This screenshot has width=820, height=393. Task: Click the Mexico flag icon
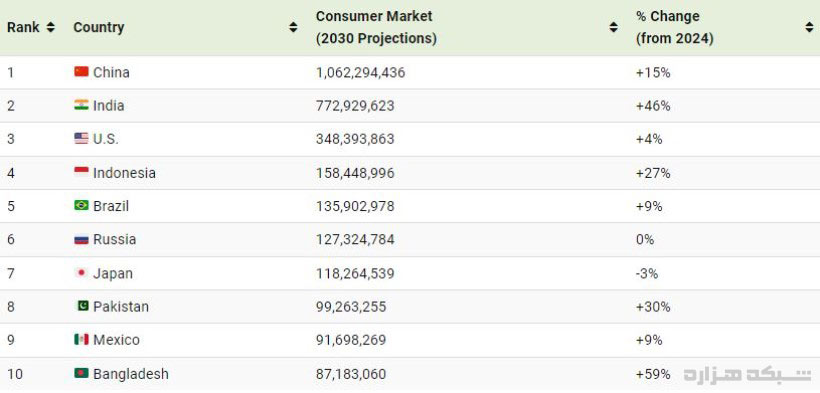click(x=81, y=340)
